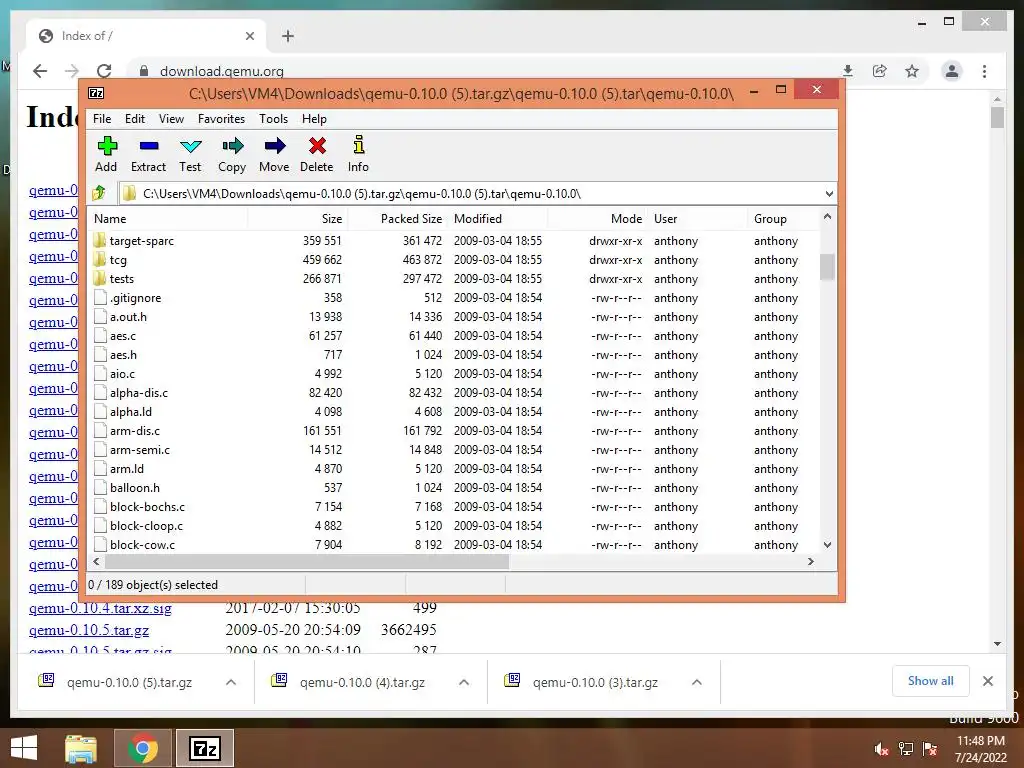Click 7-Zip horizontal scrollbar thumb
This screenshot has width=1024, height=768.
click(306, 562)
